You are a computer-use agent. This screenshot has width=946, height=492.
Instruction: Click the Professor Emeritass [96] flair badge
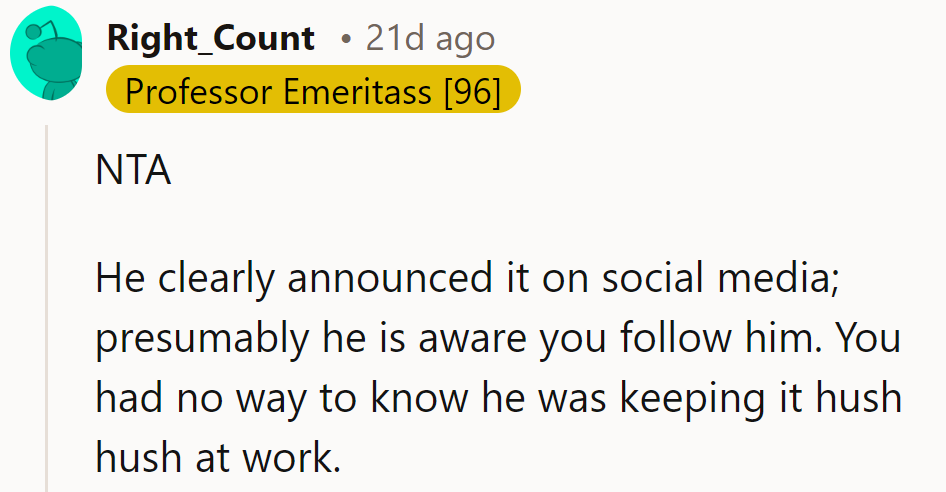(313, 90)
